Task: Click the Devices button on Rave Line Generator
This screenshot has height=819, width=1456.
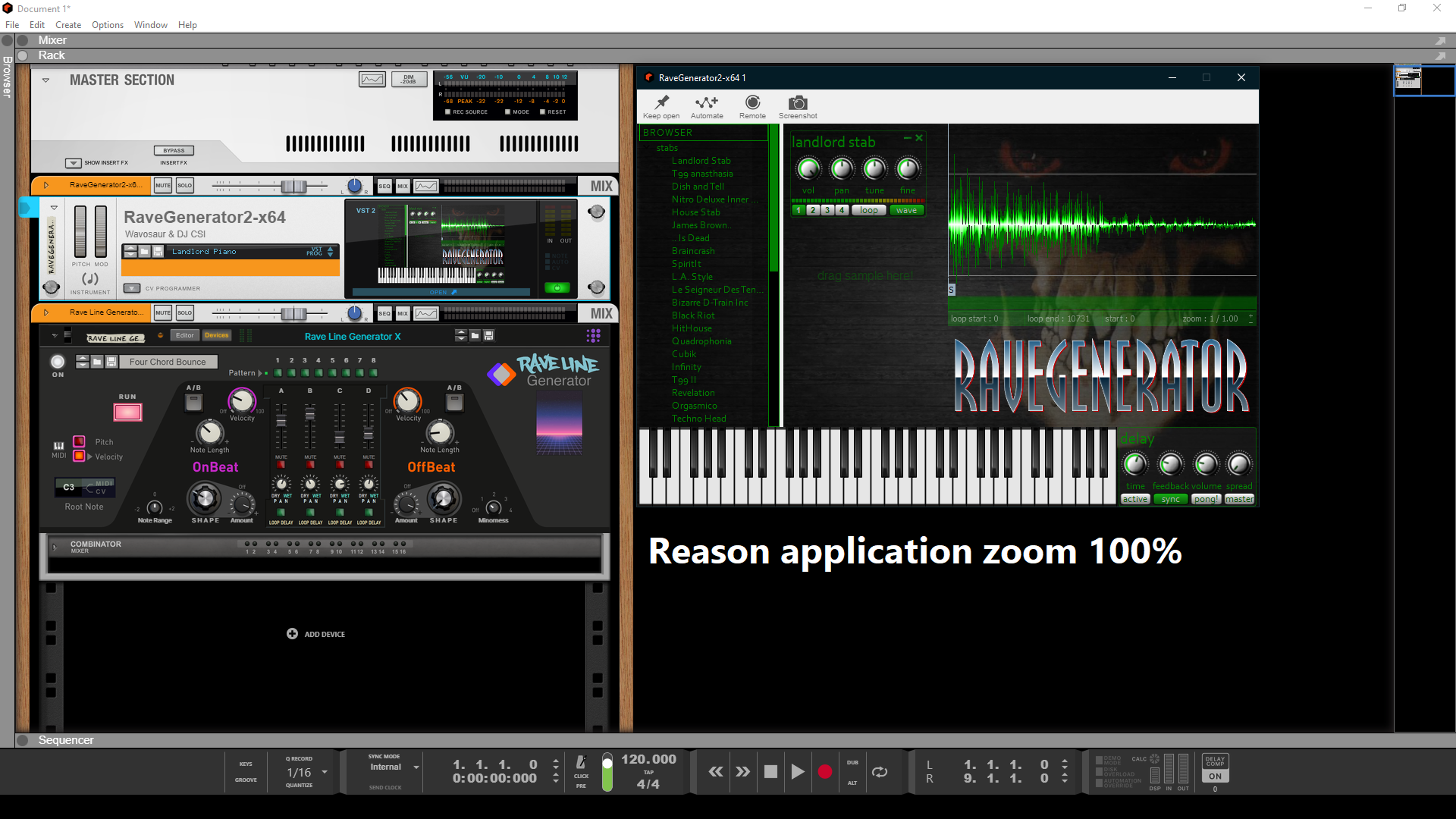Action: 216,335
